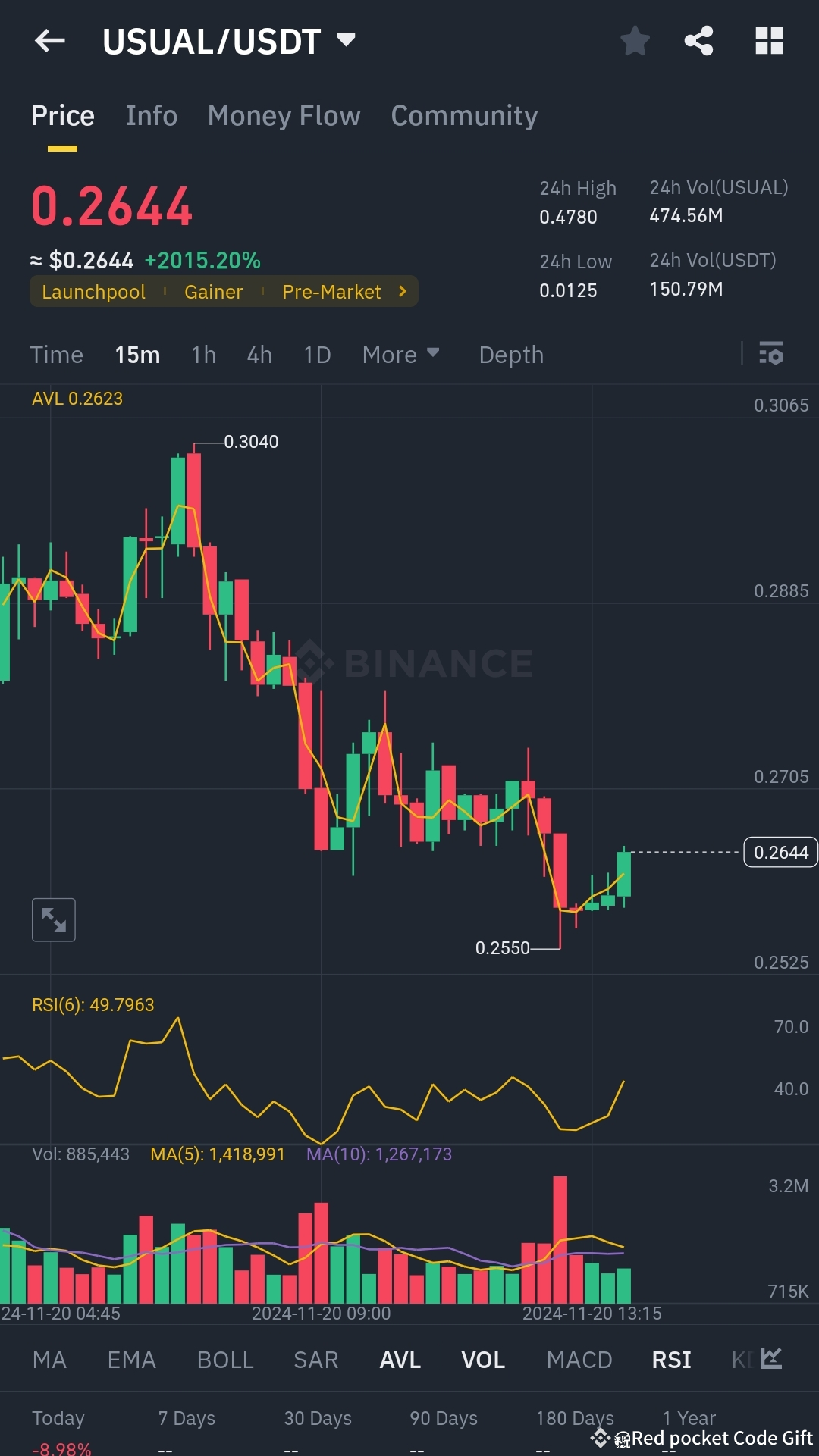819x1456 pixels.
Task: Tap the Launchpool tag
Action: point(93,292)
